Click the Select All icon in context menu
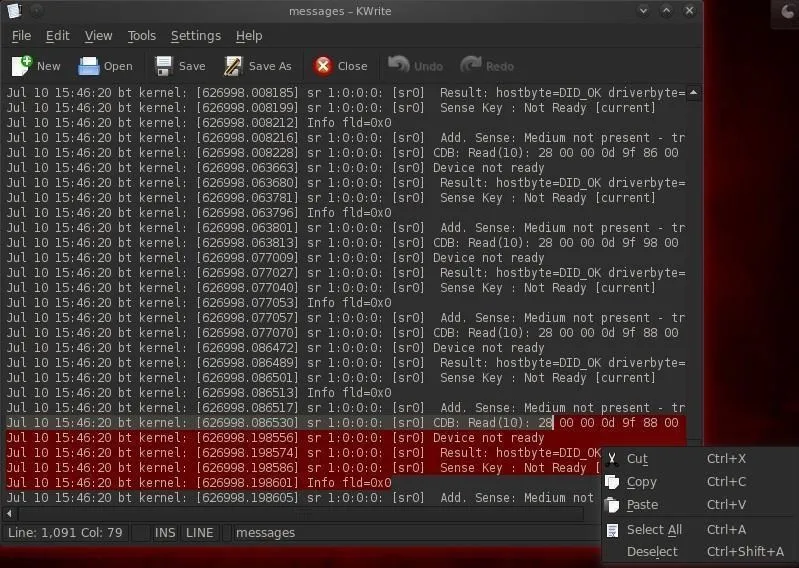This screenshot has width=799, height=568. (x=612, y=530)
